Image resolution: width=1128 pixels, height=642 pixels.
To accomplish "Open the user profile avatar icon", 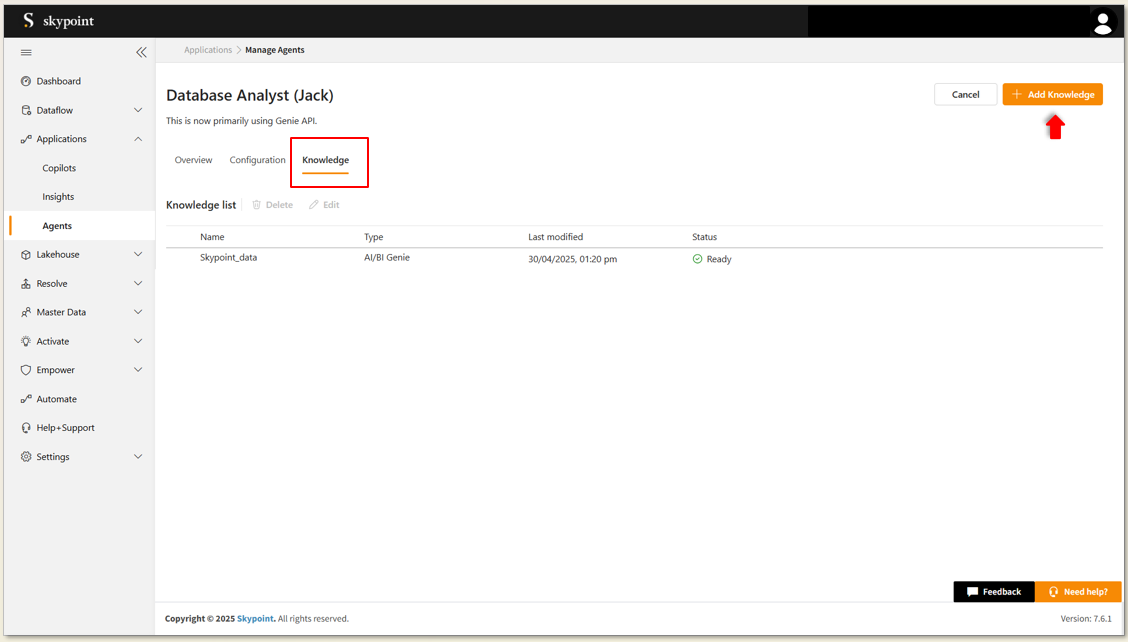I will pos(1102,22).
